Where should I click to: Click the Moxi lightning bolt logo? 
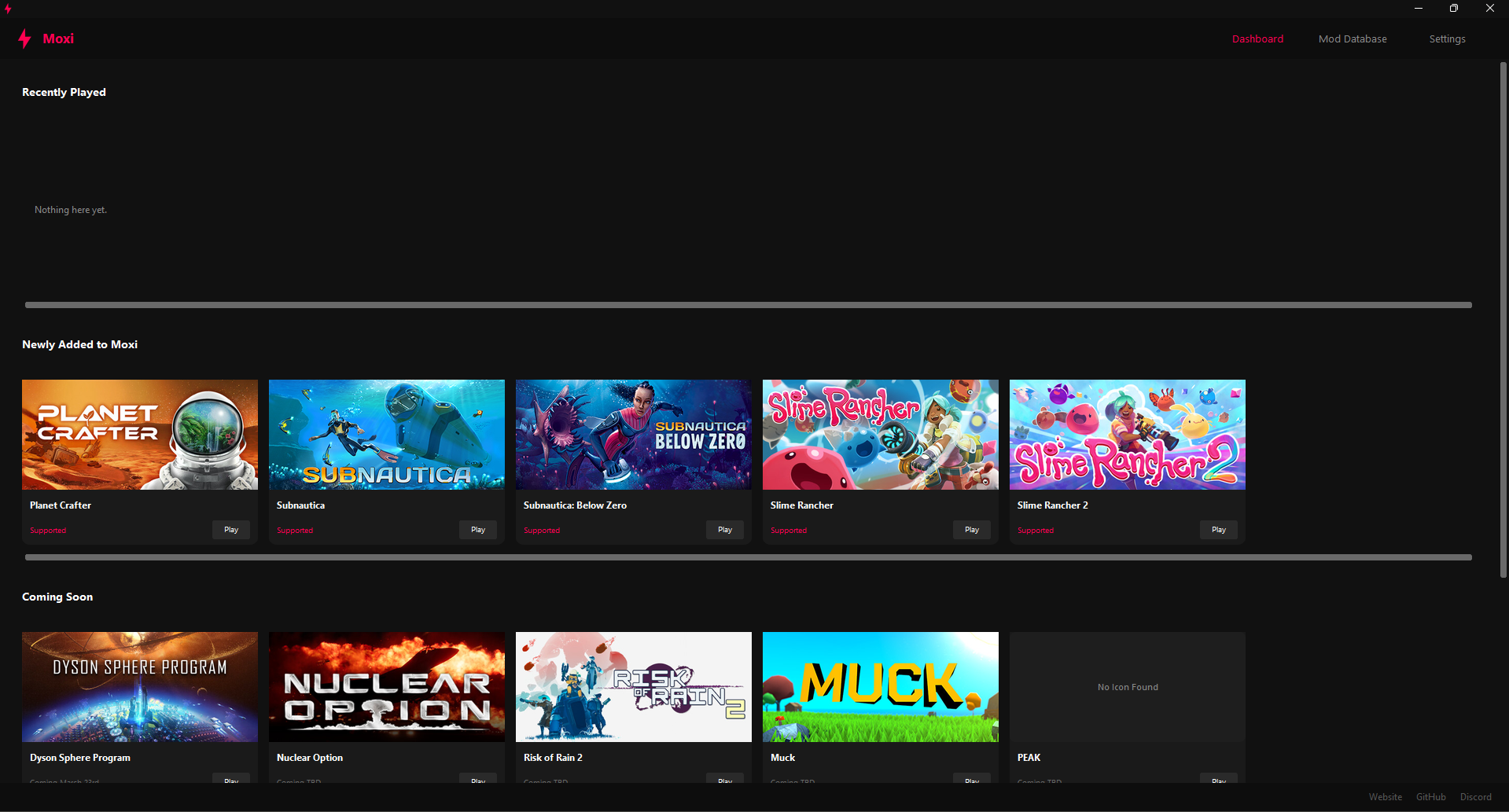point(25,39)
